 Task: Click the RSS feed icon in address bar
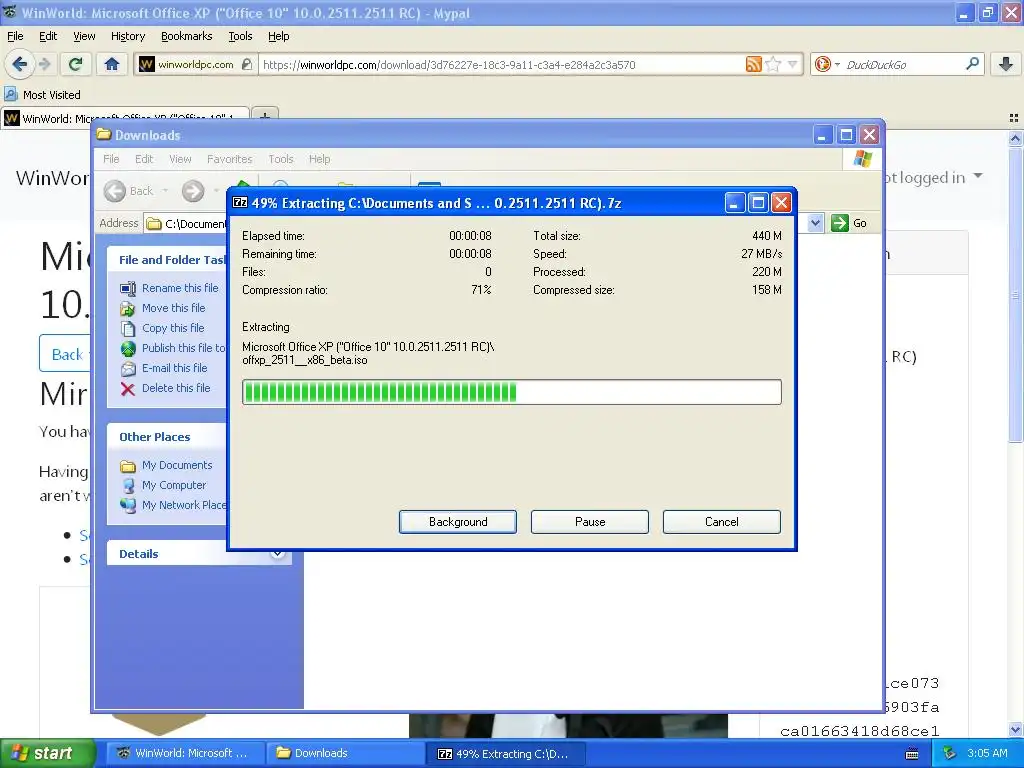click(x=754, y=64)
